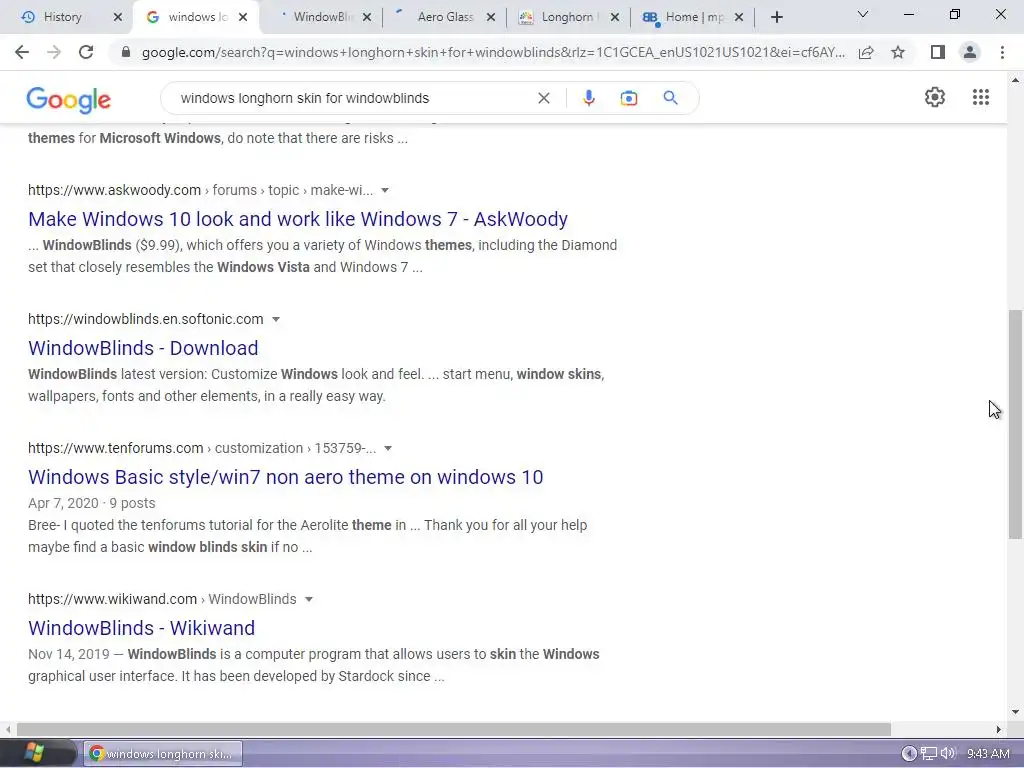
Task: Open the WindowBlinds - Wikiwand link
Action: pyautogui.click(x=142, y=628)
